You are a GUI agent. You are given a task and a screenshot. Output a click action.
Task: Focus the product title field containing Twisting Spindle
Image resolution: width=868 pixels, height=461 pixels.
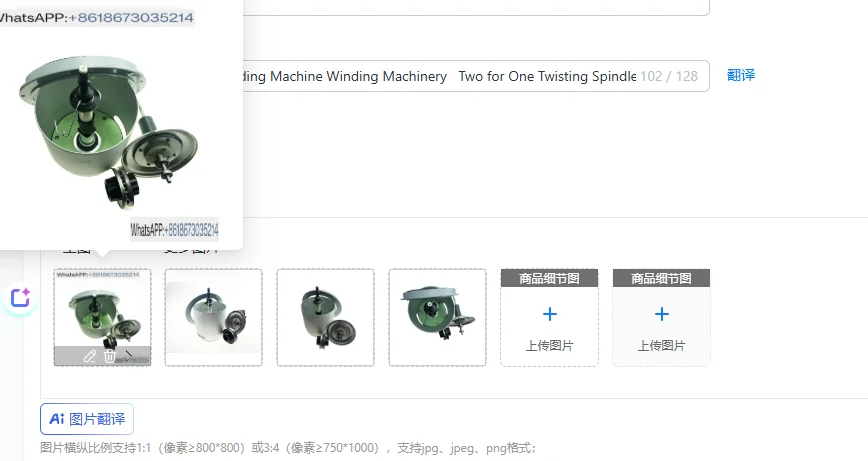(476, 76)
